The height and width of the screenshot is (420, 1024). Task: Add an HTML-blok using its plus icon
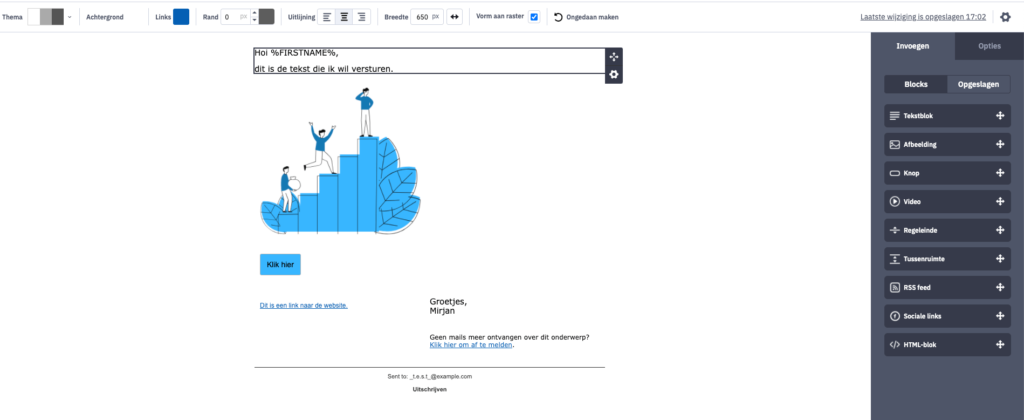click(999, 345)
